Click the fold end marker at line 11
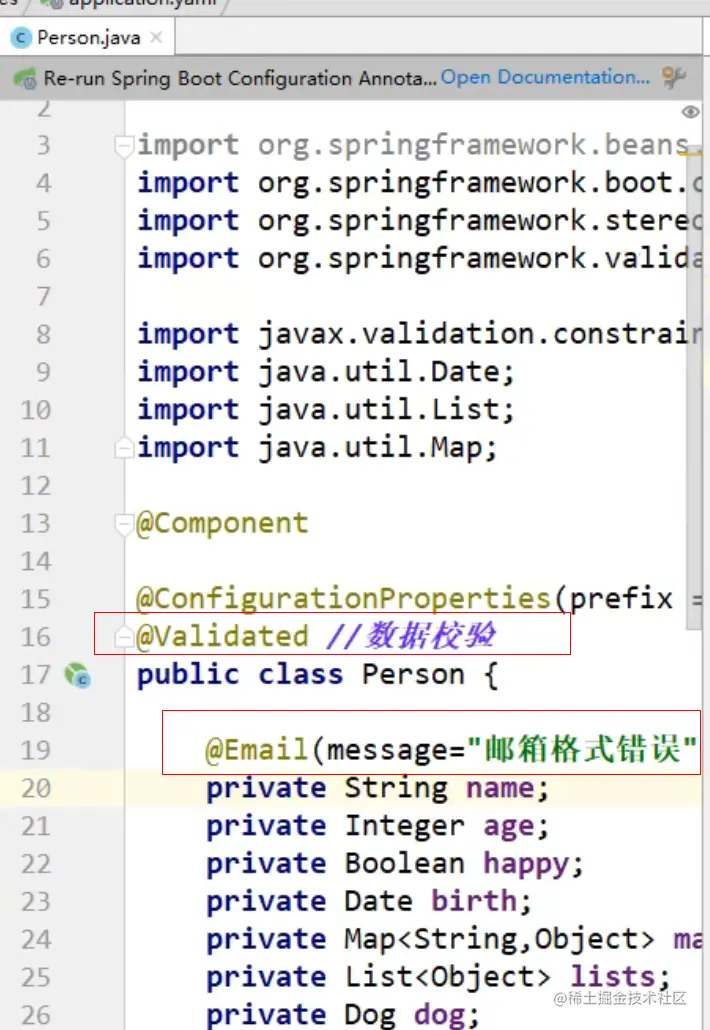Image resolution: width=710 pixels, height=1030 pixels. point(125,448)
